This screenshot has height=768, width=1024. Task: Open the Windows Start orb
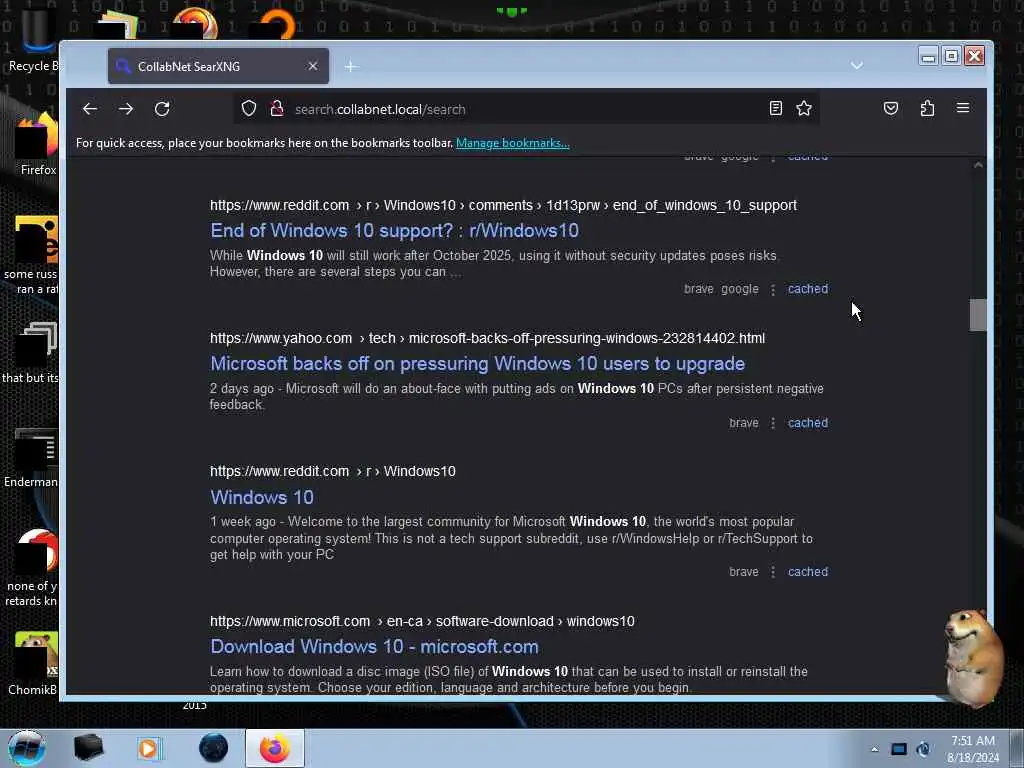(x=27, y=748)
